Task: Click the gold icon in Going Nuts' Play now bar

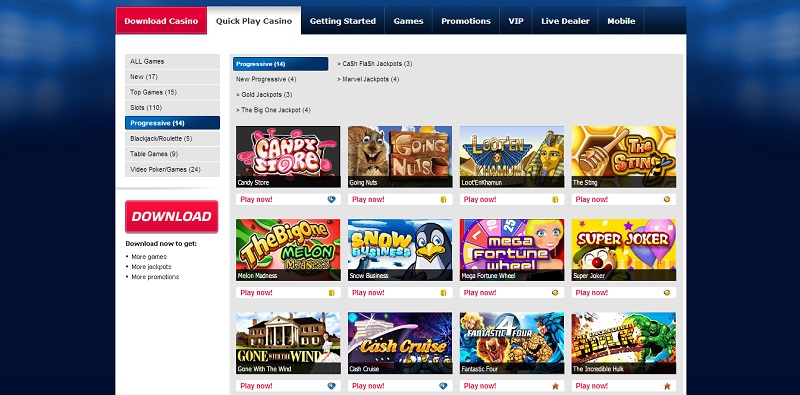Action: pos(443,200)
